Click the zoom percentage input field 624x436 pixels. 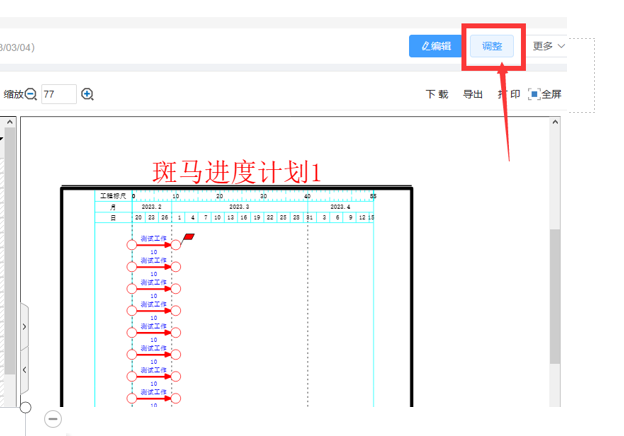tap(59, 94)
